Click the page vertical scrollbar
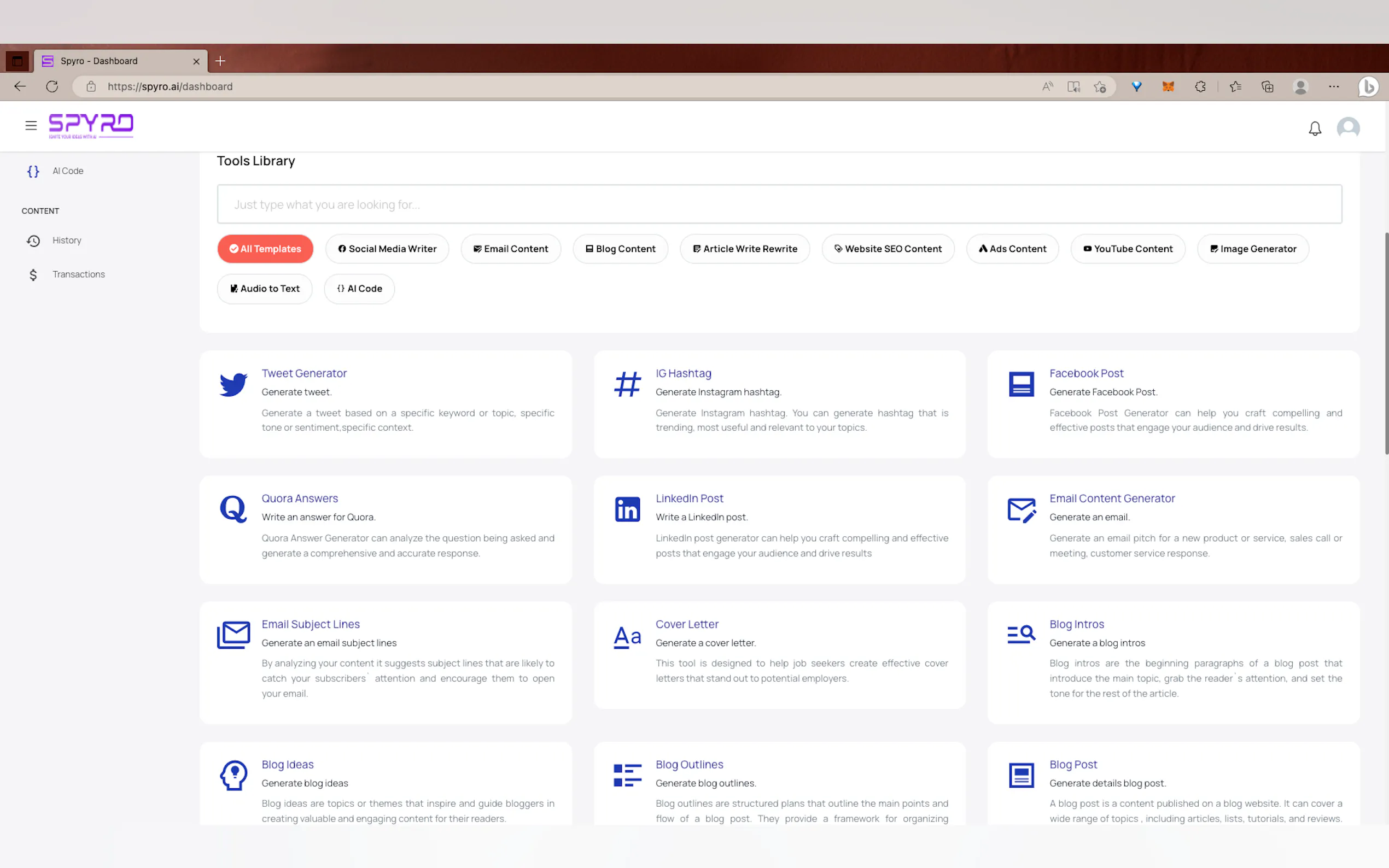This screenshot has width=1389, height=868. (1386, 344)
